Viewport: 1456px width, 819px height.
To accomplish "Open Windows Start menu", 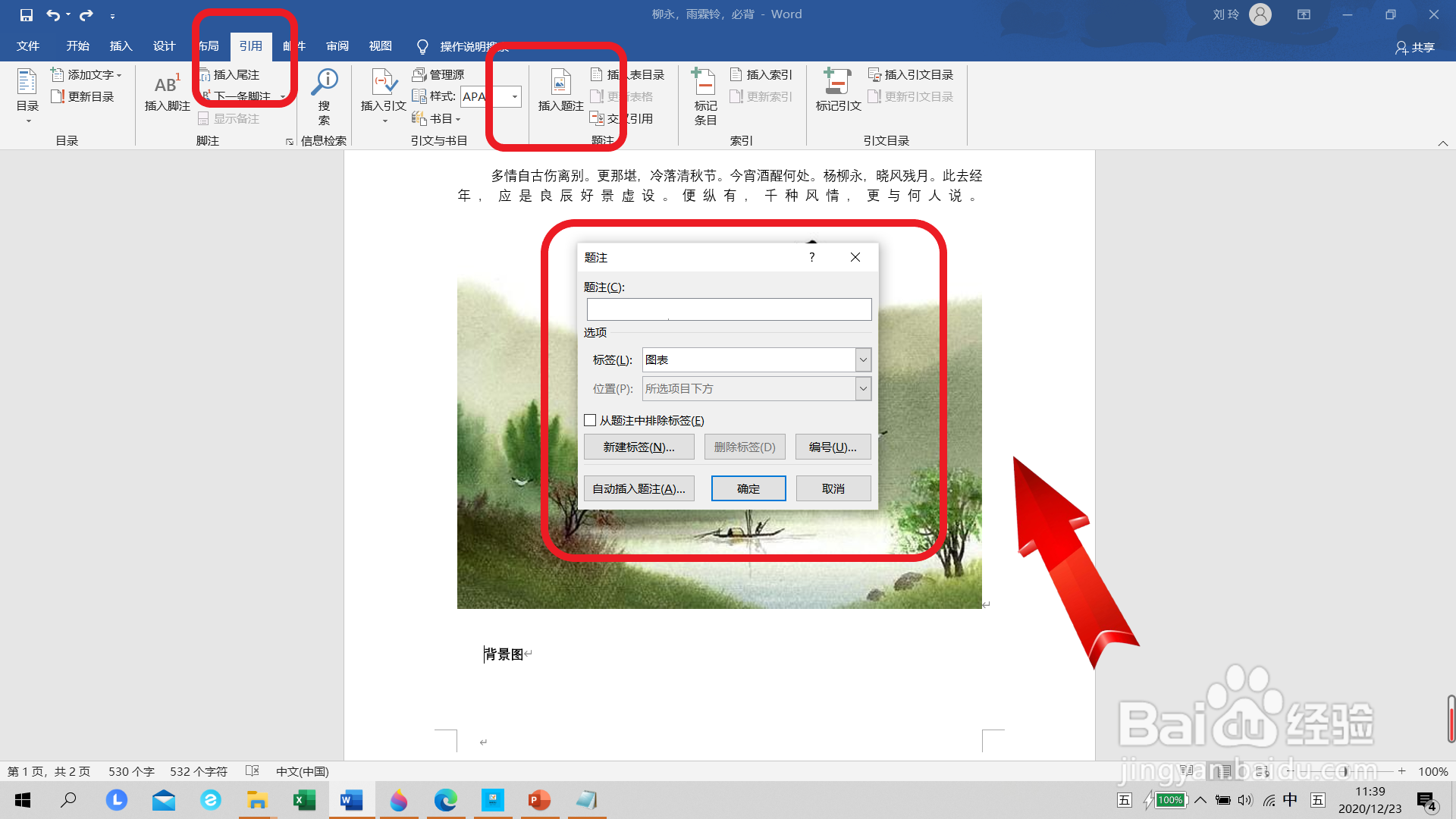I will click(23, 800).
